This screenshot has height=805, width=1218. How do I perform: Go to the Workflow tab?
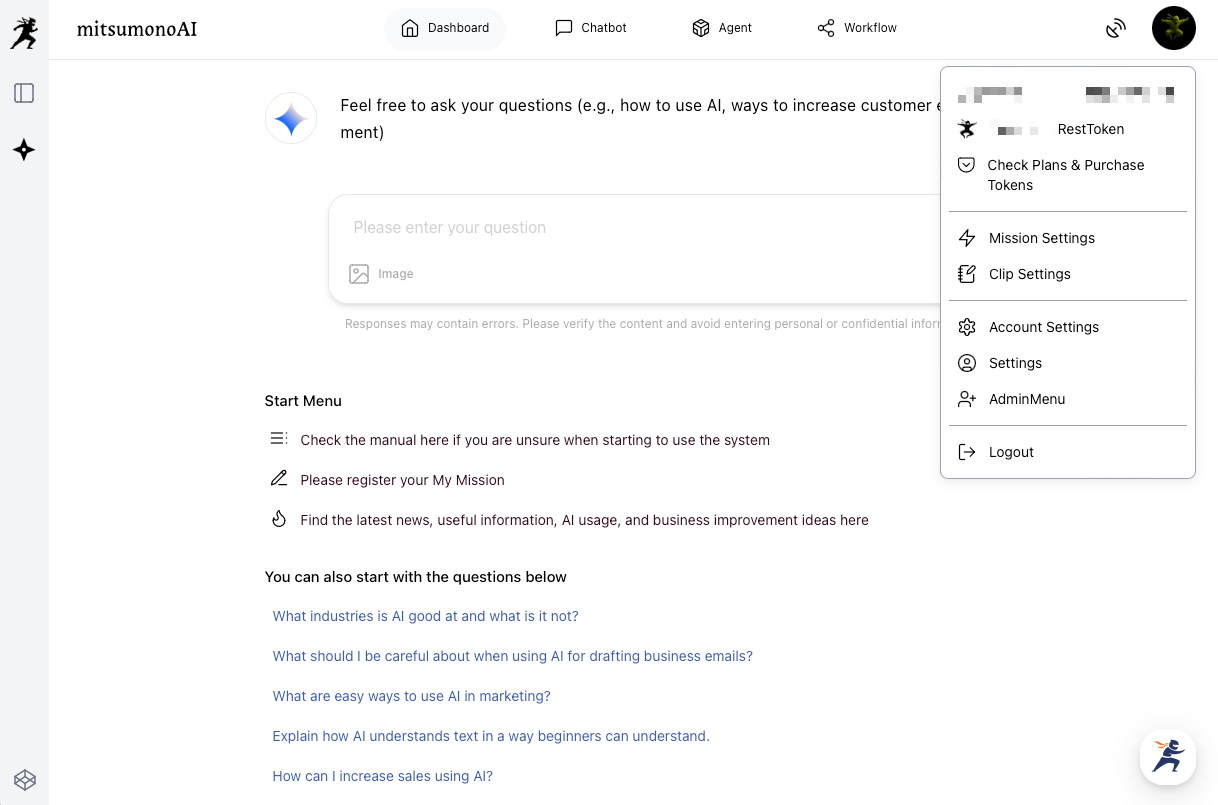pyautogui.click(x=857, y=28)
